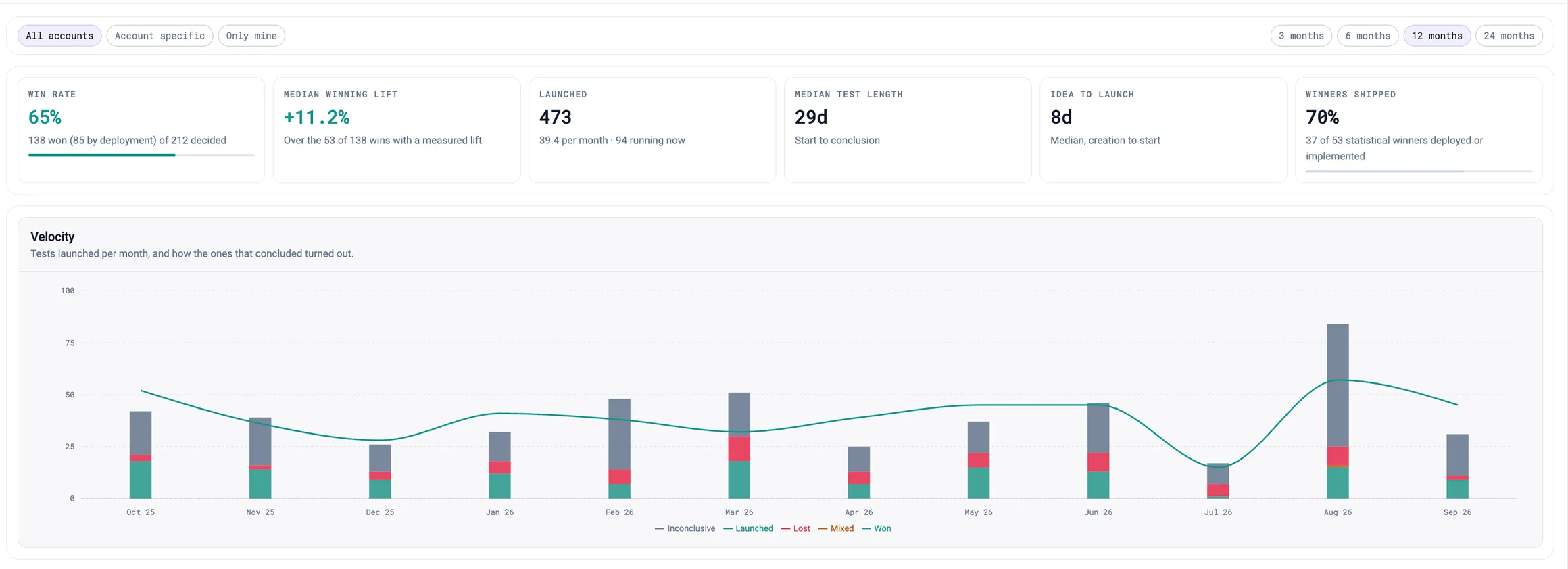Click "Median, creation to start" subtitle
The width and height of the screenshot is (1568, 569).
click(x=1105, y=140)
